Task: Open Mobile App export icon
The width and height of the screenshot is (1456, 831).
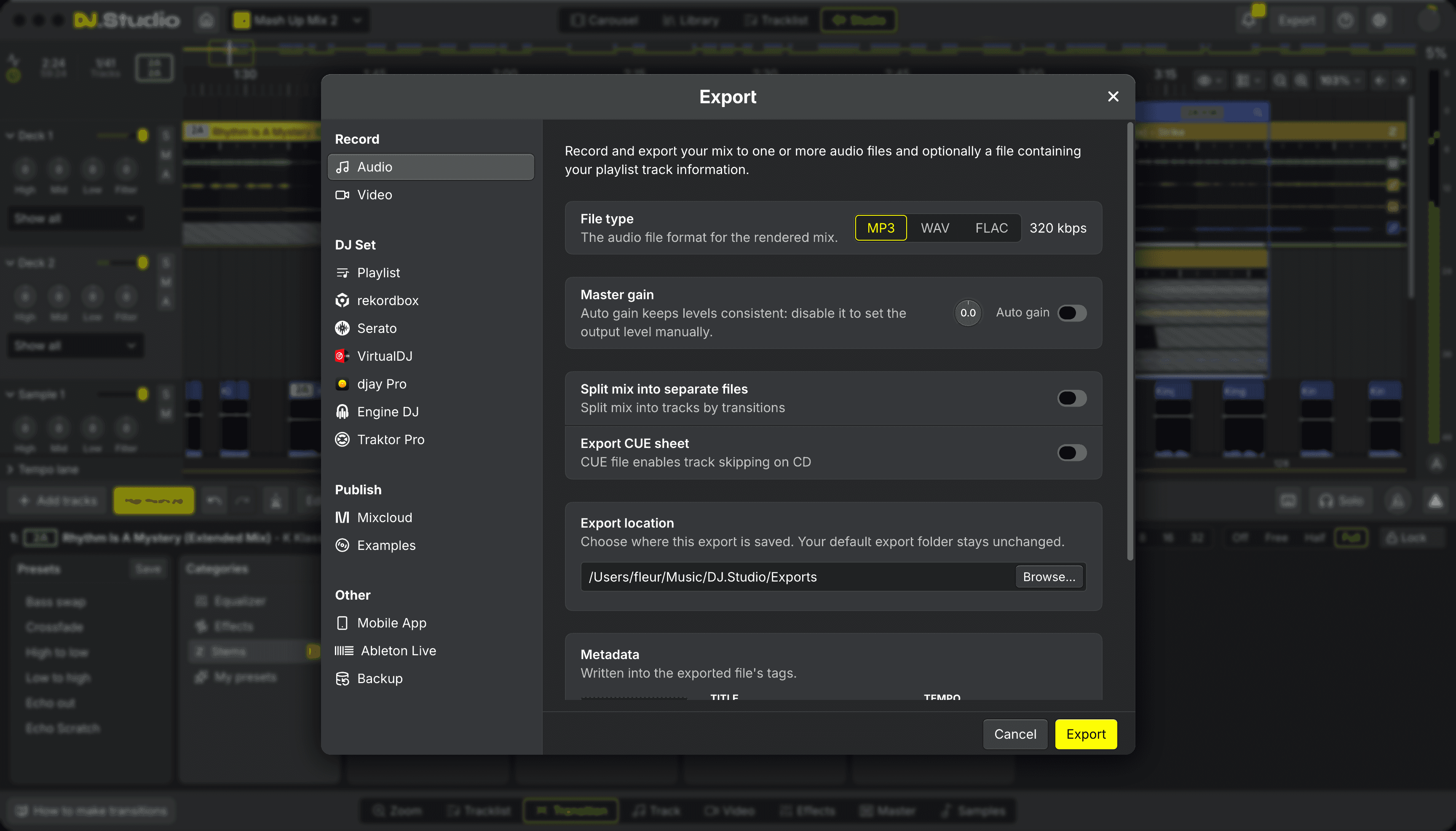Action: [343, 623]
